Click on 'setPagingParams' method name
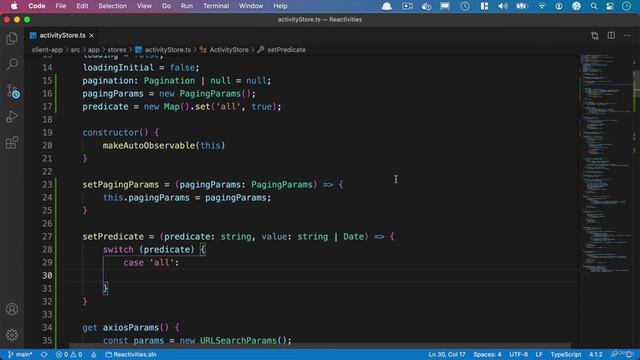 120,184
